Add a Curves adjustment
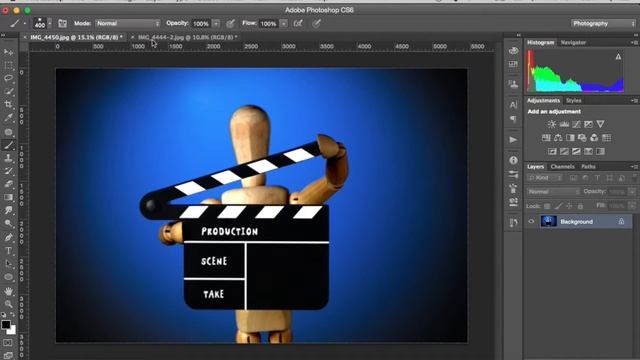This screenshot has width=640, height=360. click(576, 124)
